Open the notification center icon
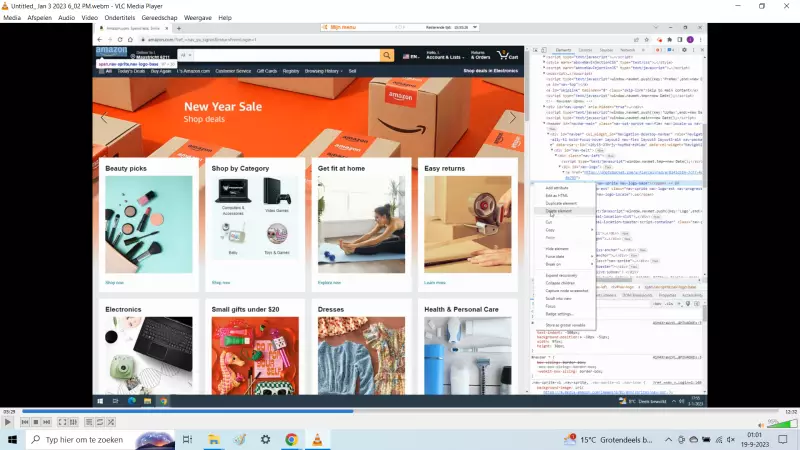The height and width of the screenshot is (450, 800). (x=783, y=439)
